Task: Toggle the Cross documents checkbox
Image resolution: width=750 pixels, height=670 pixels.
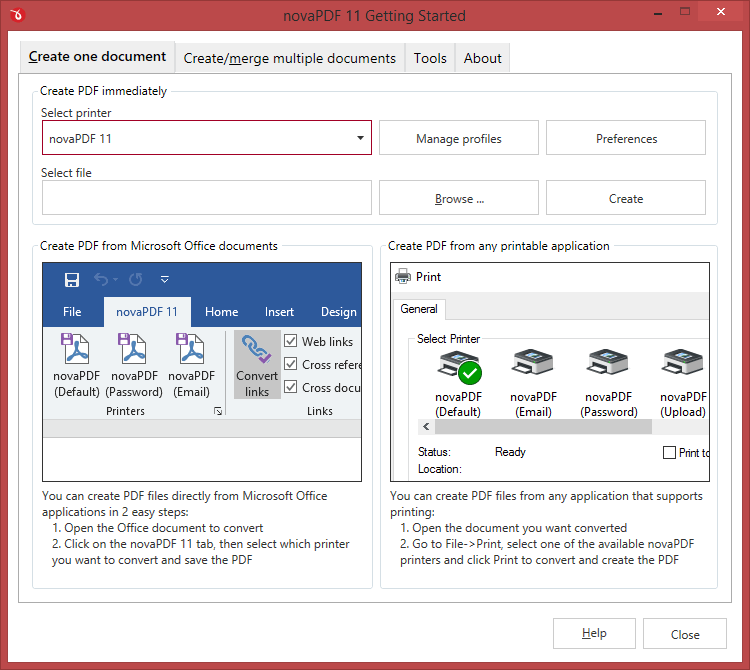Action: pyautogui.click(x=290, y=387)
